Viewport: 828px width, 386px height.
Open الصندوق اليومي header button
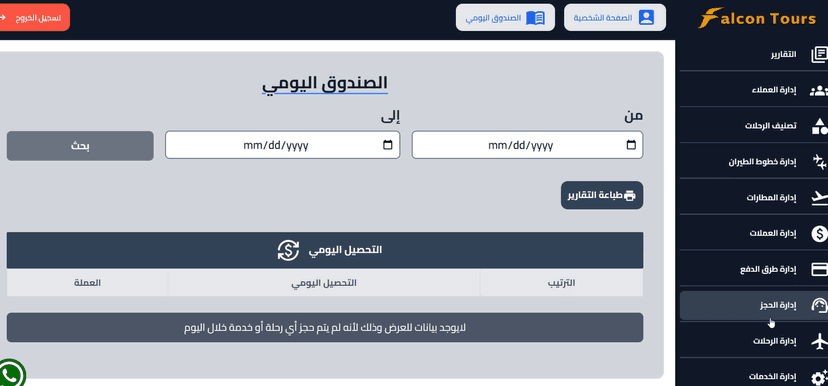[505, 18]
